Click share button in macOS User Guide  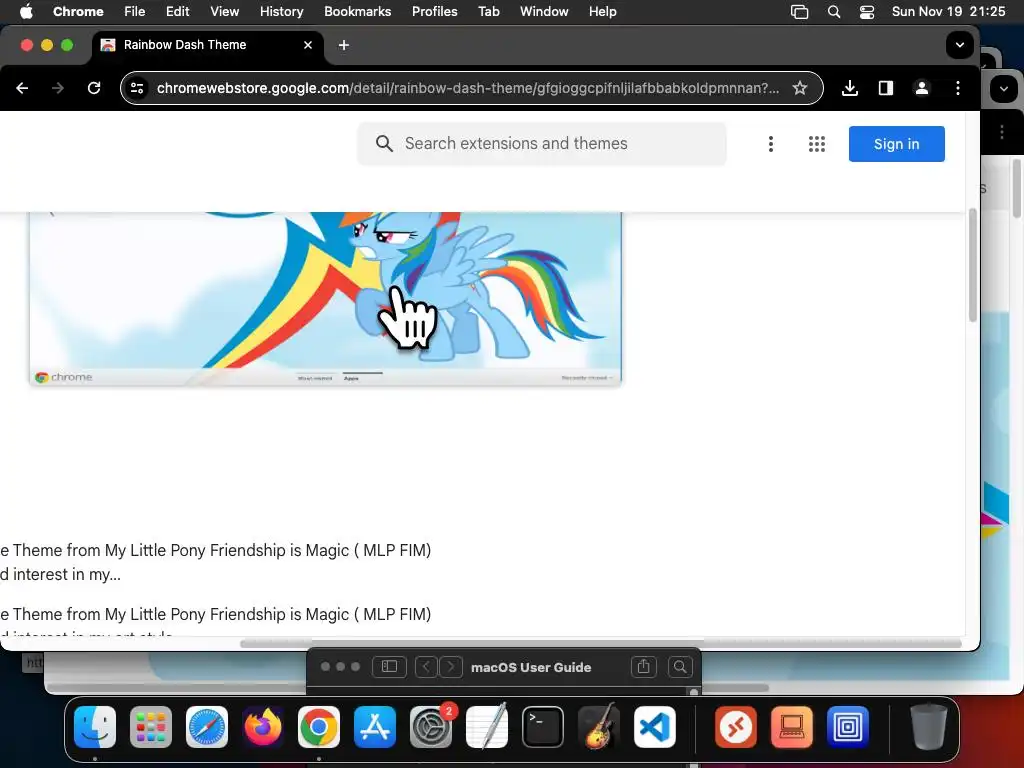pyautogui.click(x=643, y=666)
